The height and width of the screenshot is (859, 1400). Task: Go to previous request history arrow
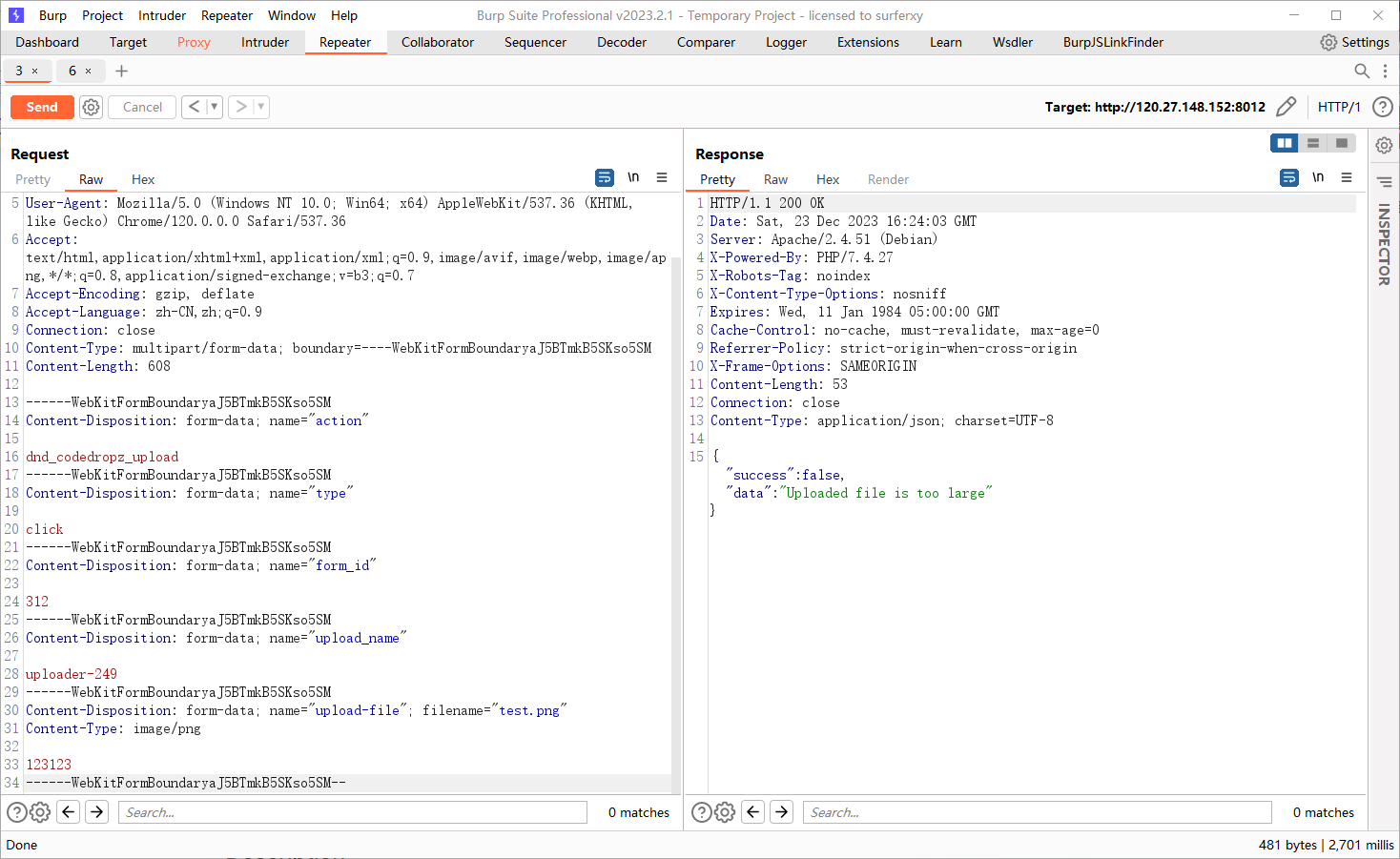coord(194,107)
